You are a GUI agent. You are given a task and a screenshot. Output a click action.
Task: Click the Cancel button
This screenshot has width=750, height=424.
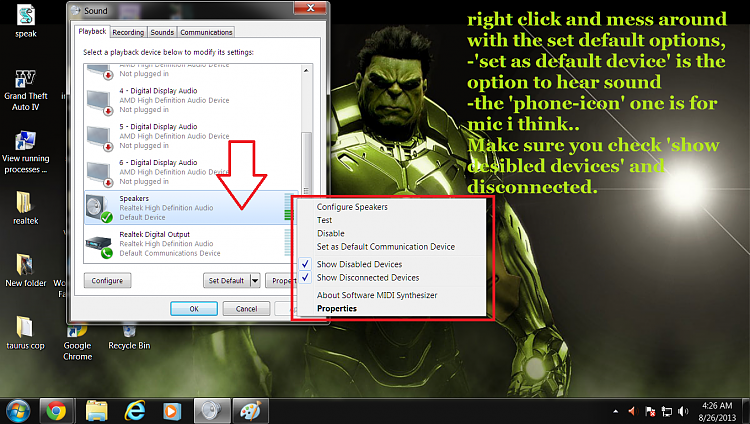[246, 309]
